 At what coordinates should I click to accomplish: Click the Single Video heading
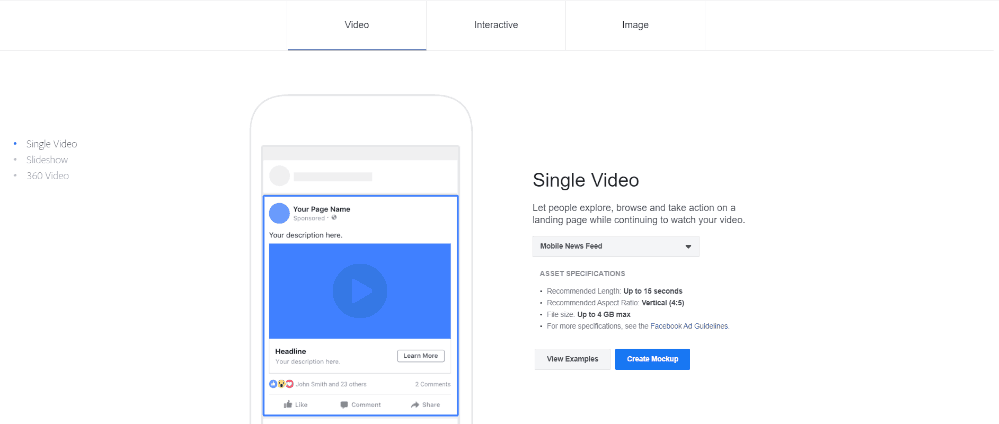pyautogui.click(x=586, y=180)
